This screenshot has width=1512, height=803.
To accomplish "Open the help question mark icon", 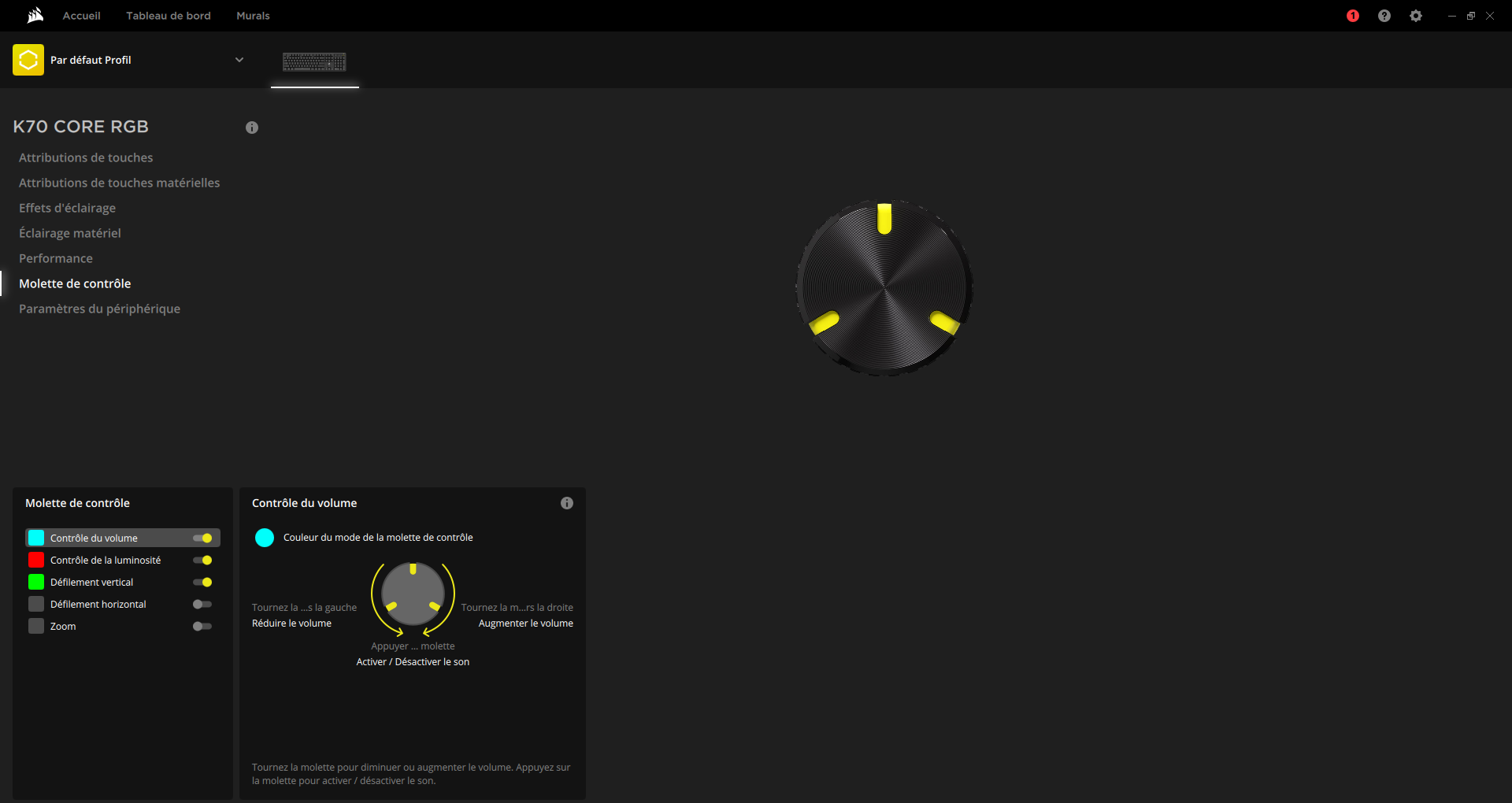I will (x=1384, y=16).
